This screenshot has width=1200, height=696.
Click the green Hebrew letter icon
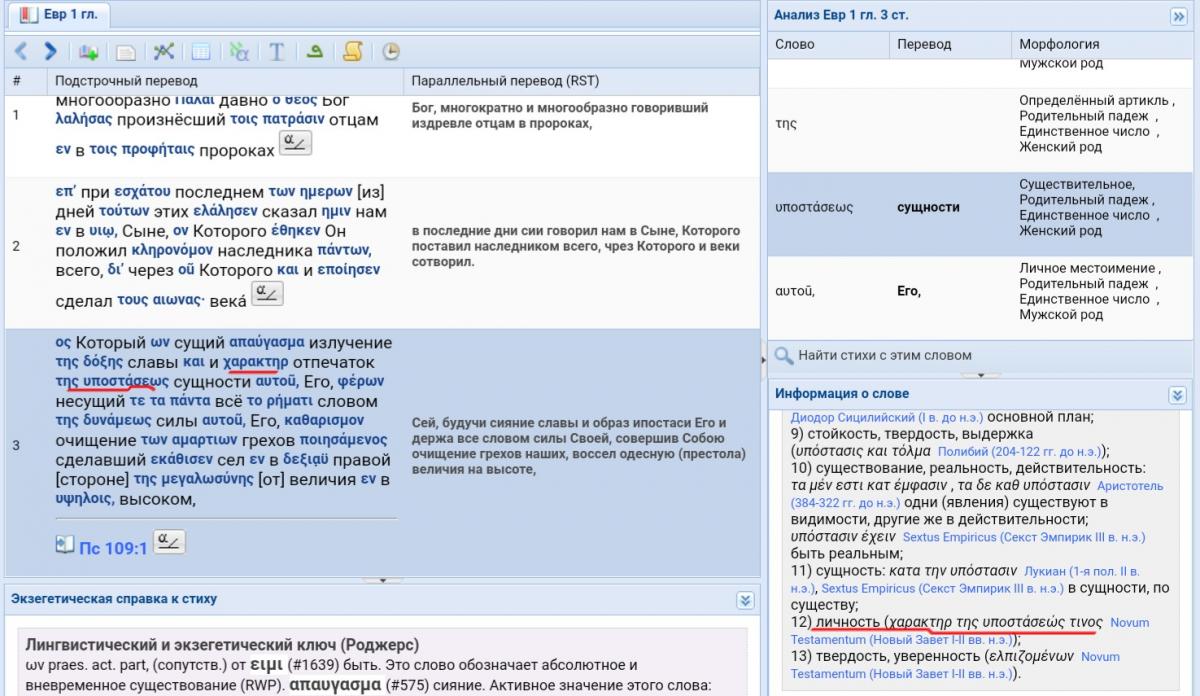click(314, 52)
